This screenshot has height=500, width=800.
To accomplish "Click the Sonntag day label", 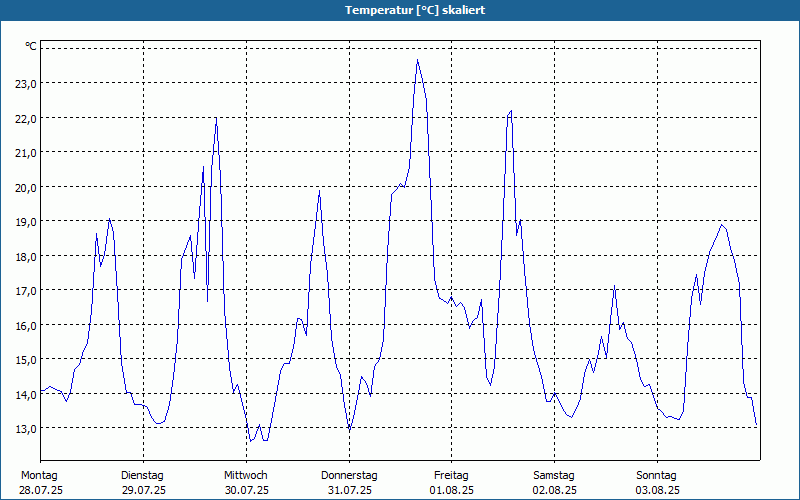I will 657,476.
